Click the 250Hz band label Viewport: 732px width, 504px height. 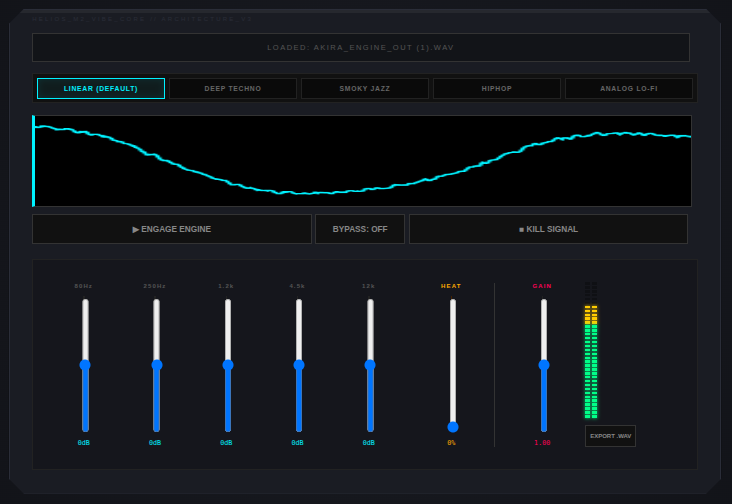click(x=155, y=286)
